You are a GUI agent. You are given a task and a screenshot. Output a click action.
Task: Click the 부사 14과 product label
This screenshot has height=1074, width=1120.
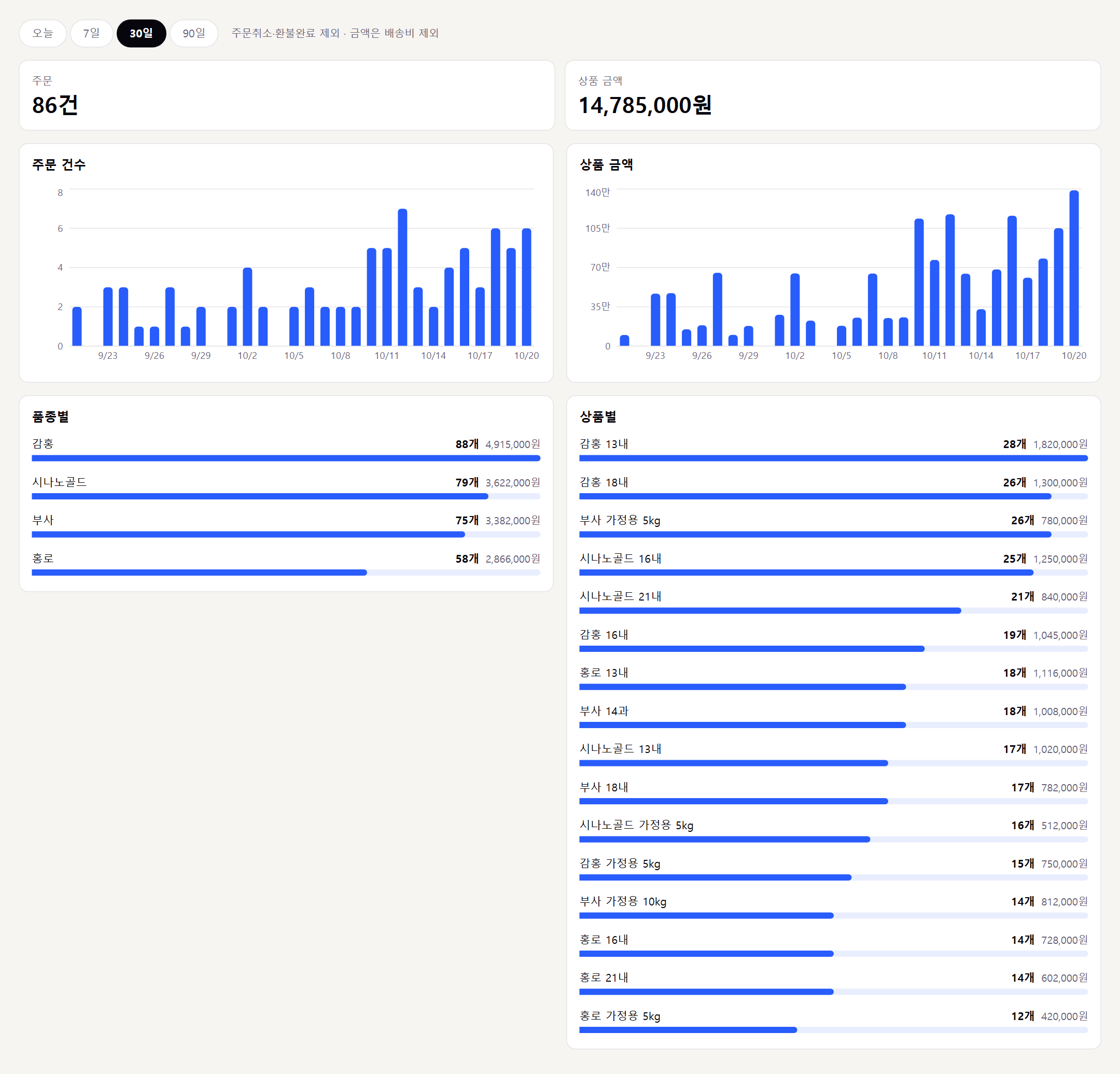point(604,711)
